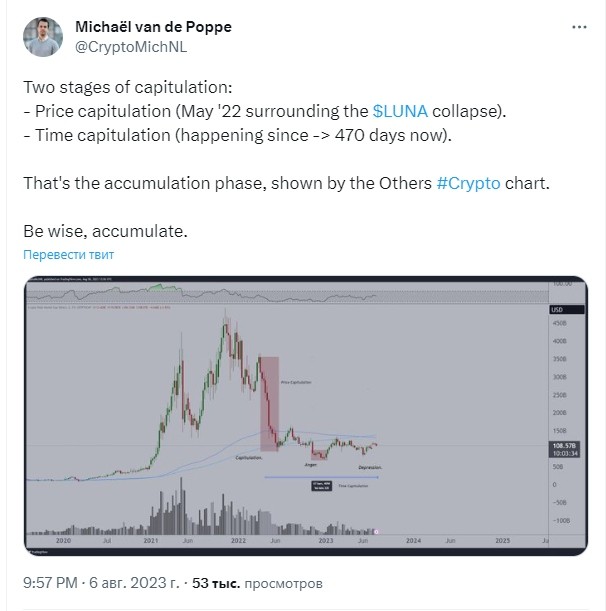Open the three-dot more options menu
Screen dimensions: 606x611
(579, 27)
